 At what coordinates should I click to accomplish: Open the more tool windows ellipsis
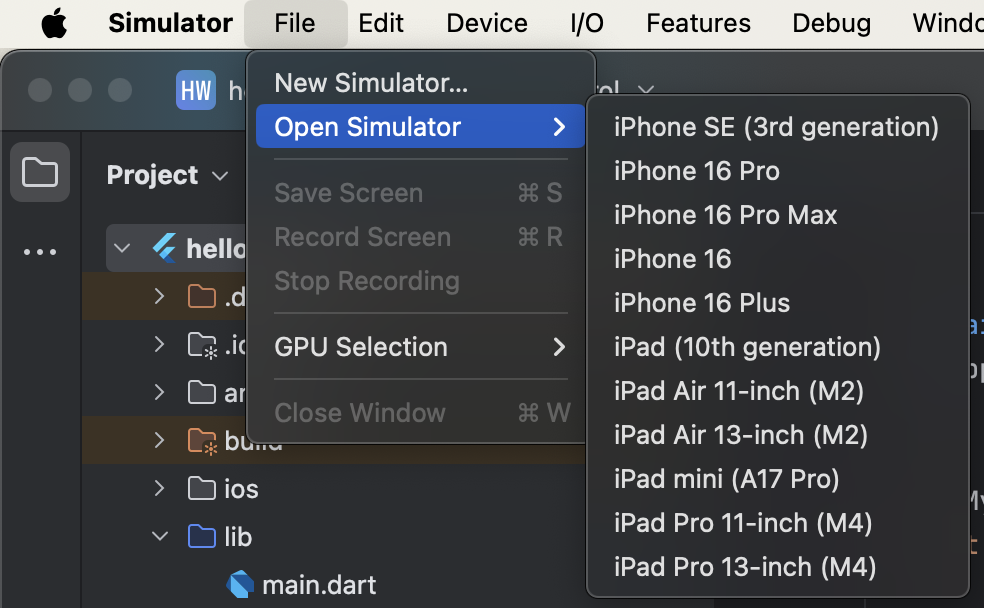pyautogui.click(x=40, y=252)
